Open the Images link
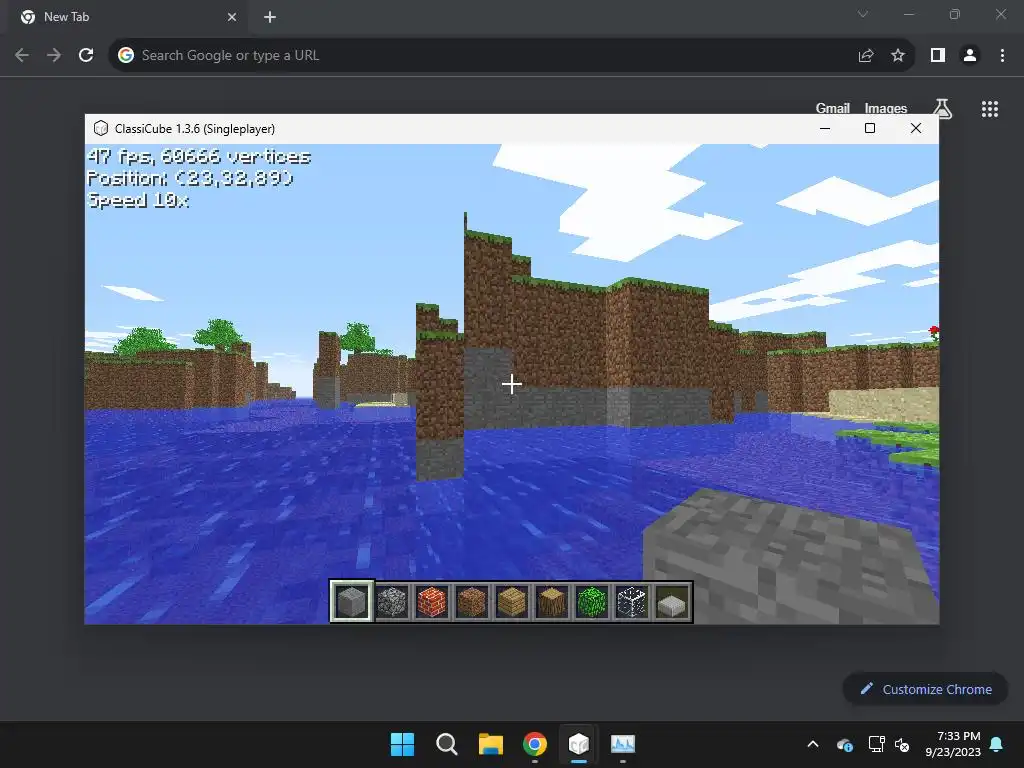 [x=886, y=108]
